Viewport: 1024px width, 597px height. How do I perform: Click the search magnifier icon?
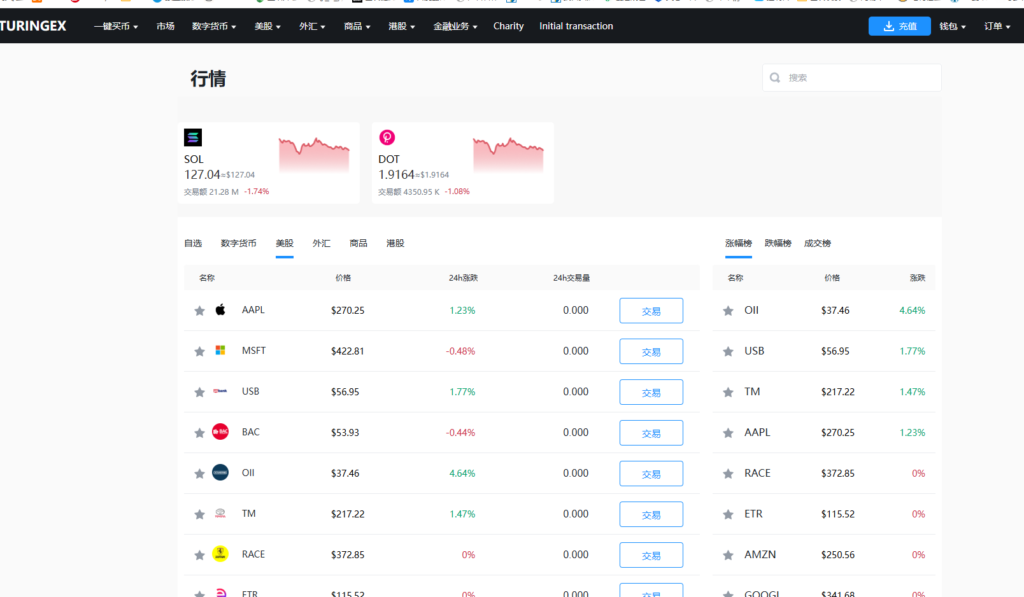(775, 78)
